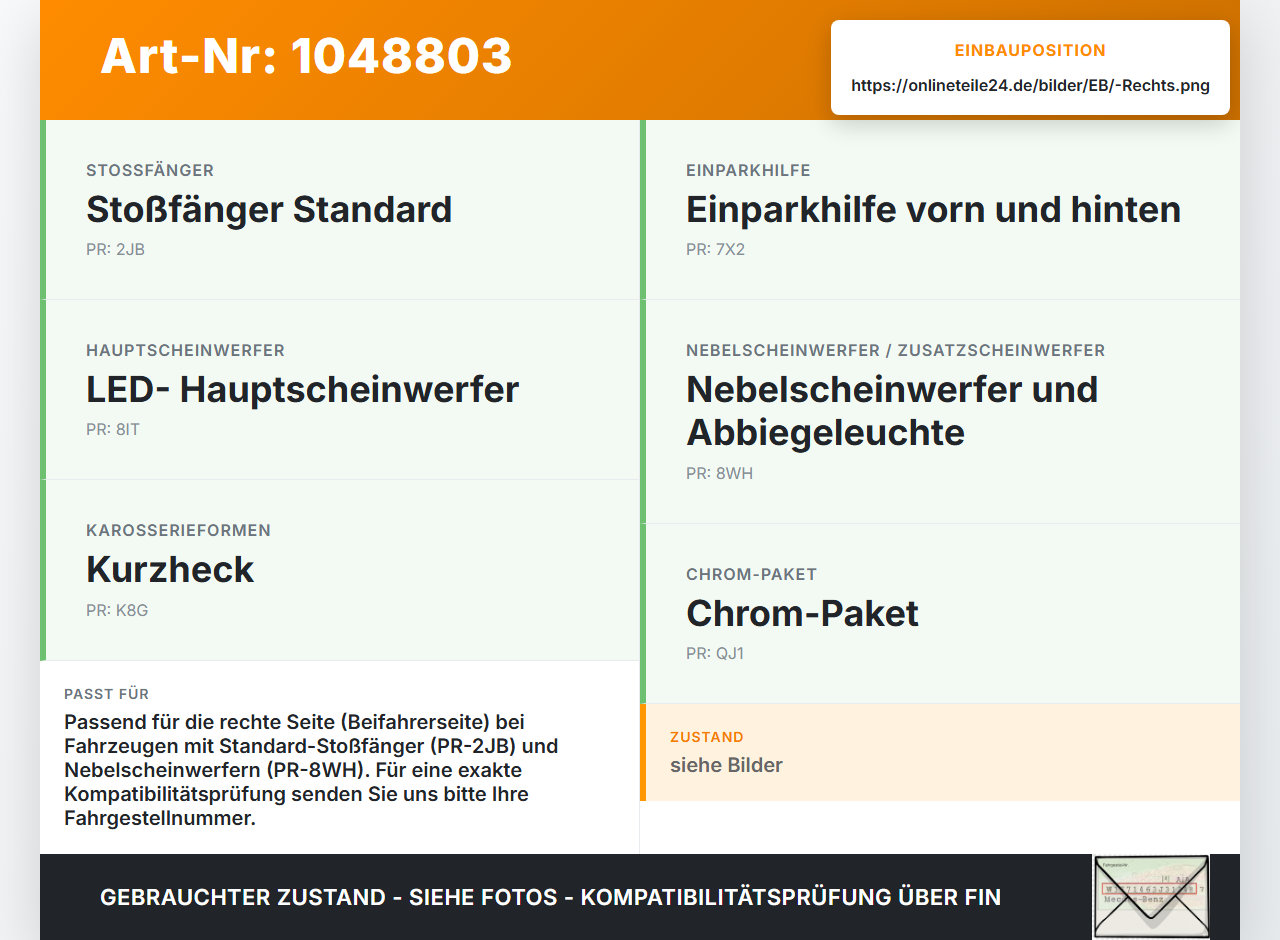1280x940 pixels.
Task: Click the small 'CHROM-PAKET' category label
Action: pos(751,575)
